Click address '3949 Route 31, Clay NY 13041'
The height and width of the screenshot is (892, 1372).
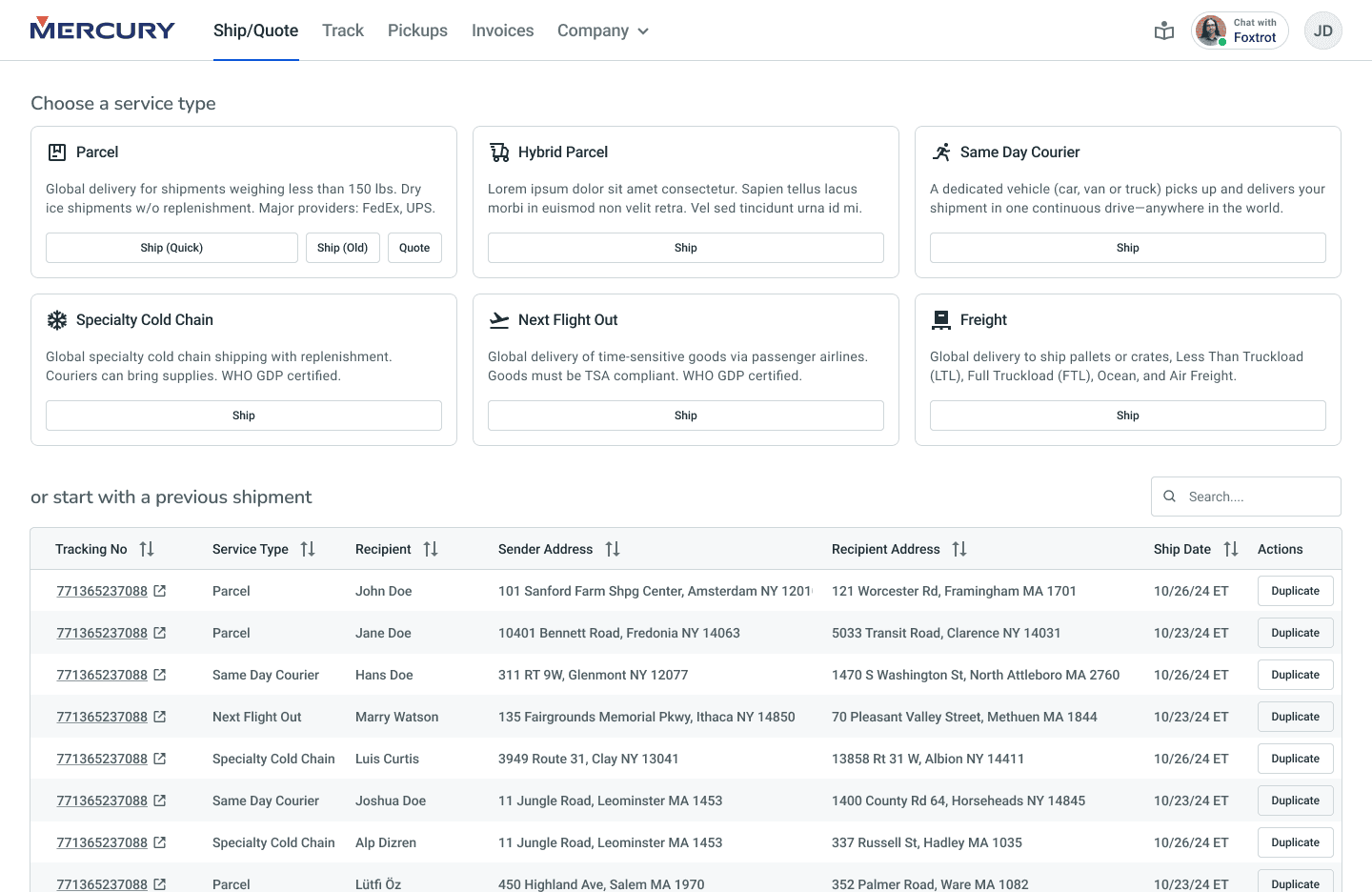[x=589, y=759]
